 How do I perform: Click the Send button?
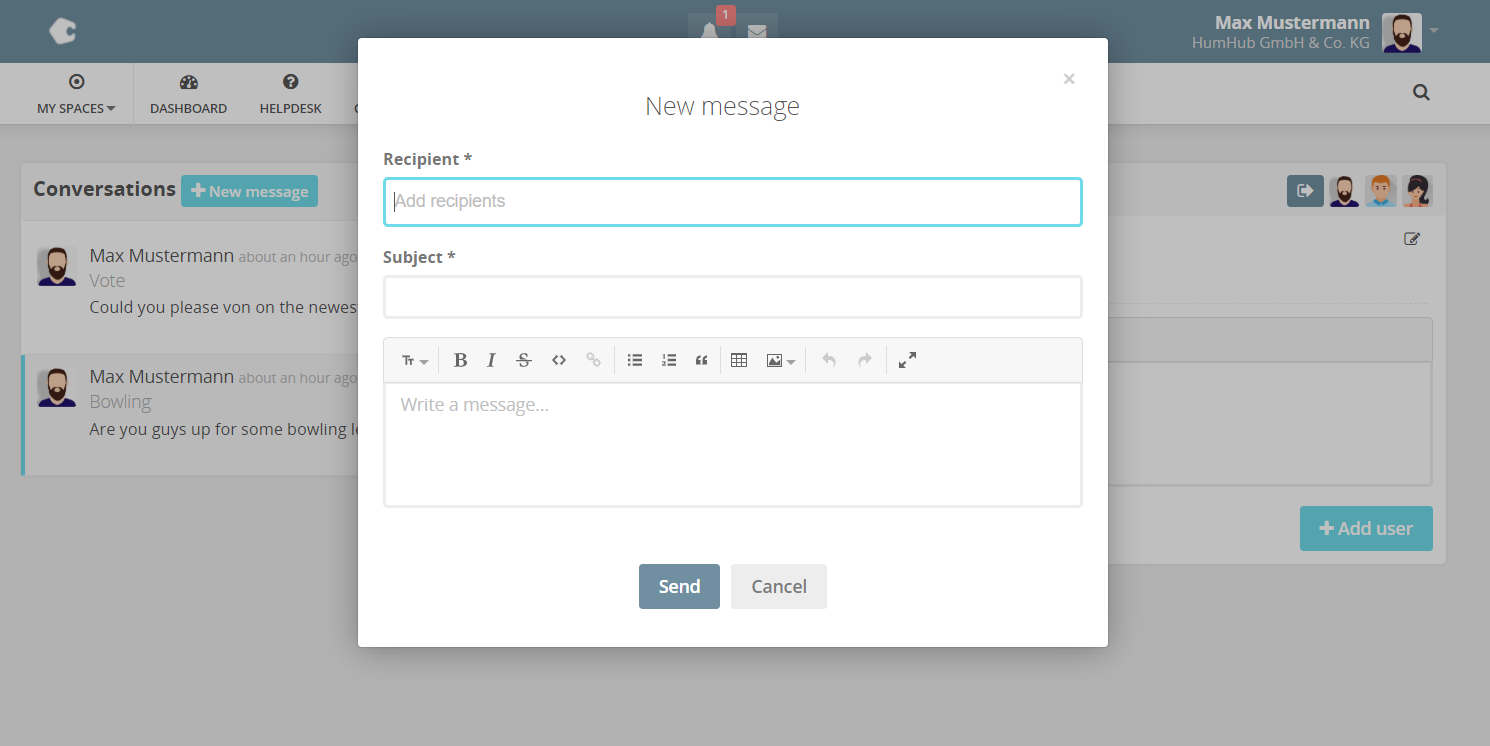tap(679, 587)
